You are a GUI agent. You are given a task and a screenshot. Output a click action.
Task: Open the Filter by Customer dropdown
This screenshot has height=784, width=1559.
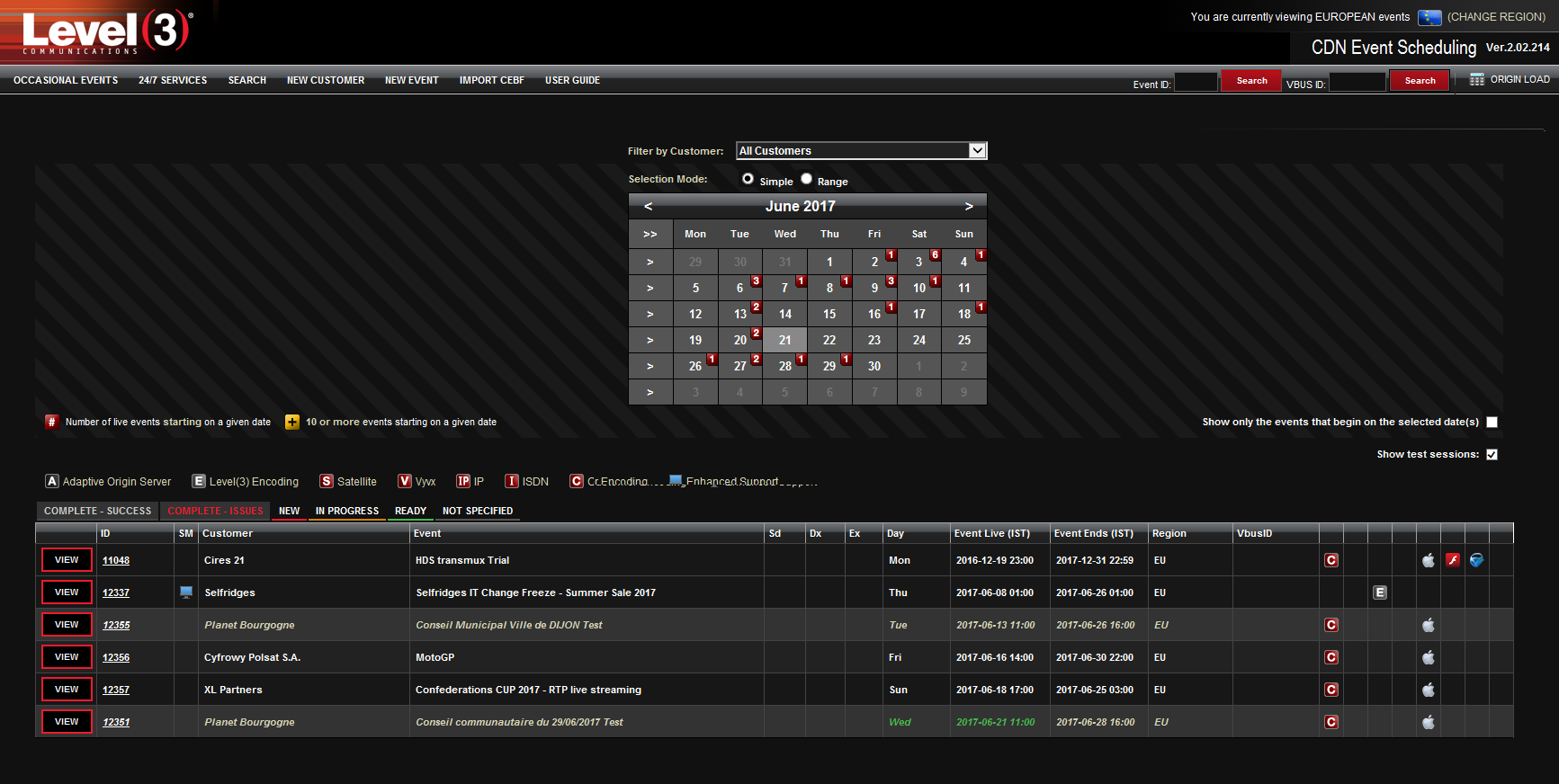pos(862,151)
